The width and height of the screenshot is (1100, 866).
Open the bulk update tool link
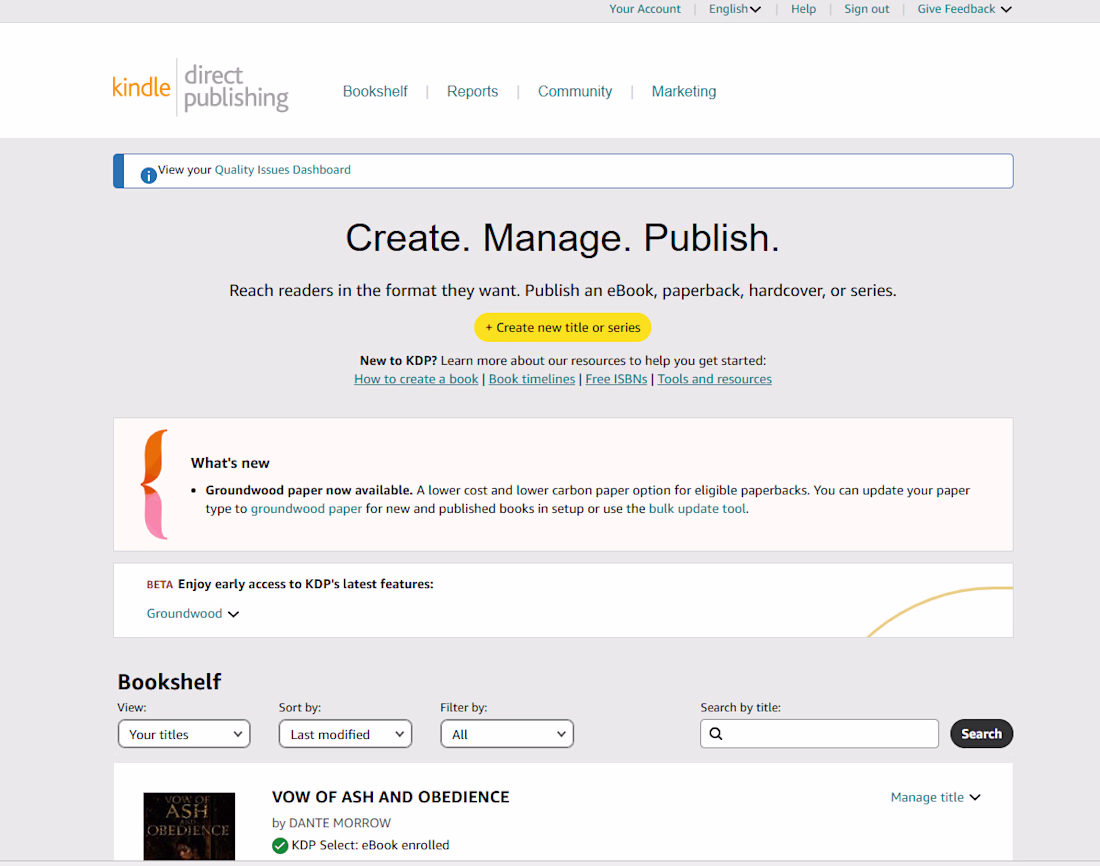pos(697,509)
